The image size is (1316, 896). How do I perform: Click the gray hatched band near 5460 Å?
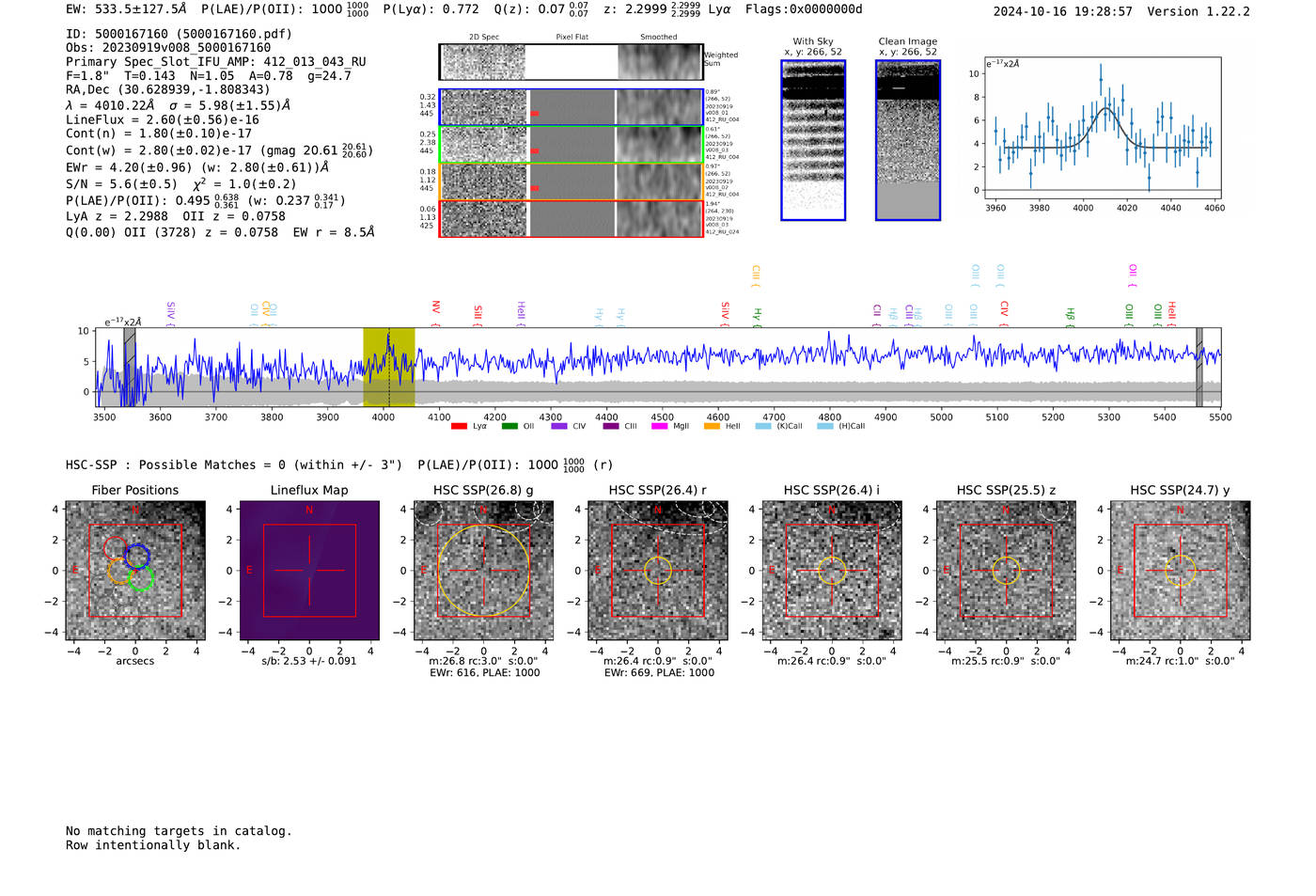1199,367
